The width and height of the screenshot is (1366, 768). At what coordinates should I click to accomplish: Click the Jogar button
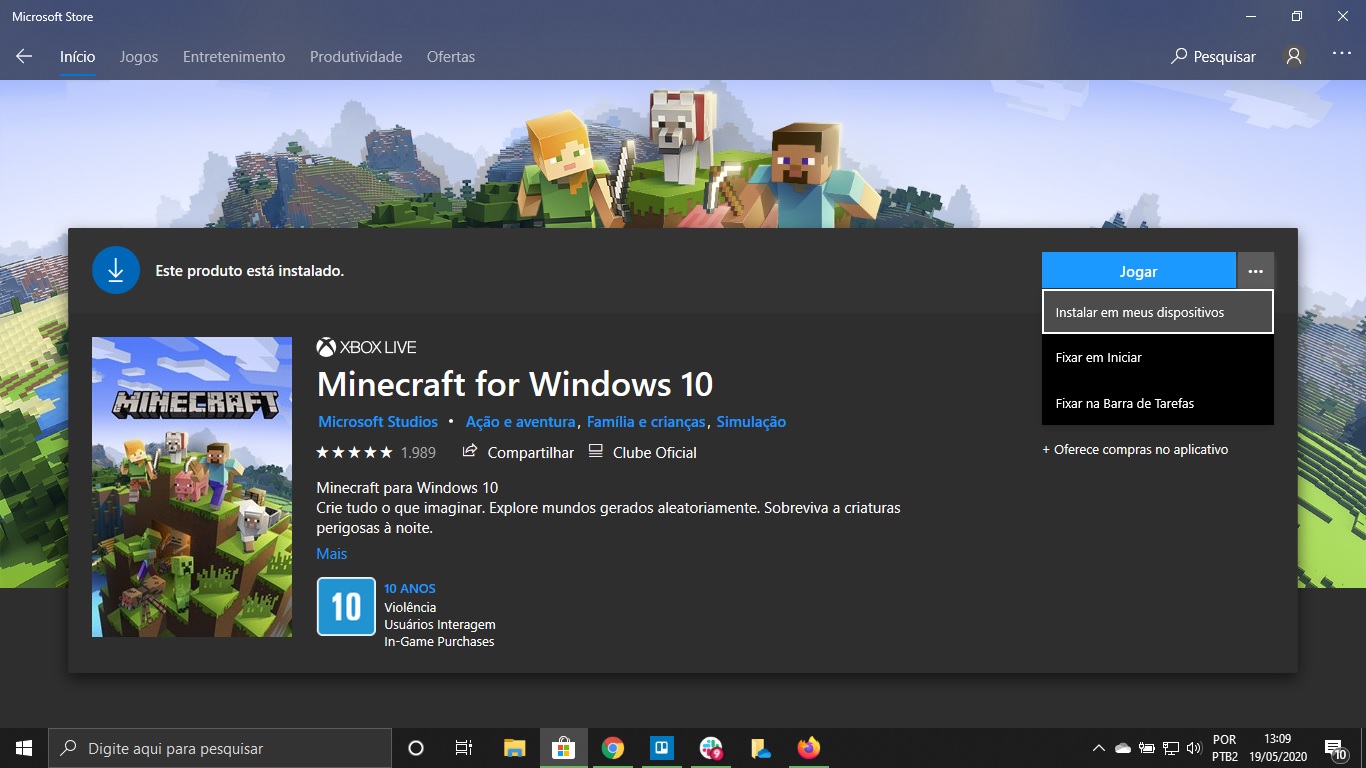(x=1138, y=271)
